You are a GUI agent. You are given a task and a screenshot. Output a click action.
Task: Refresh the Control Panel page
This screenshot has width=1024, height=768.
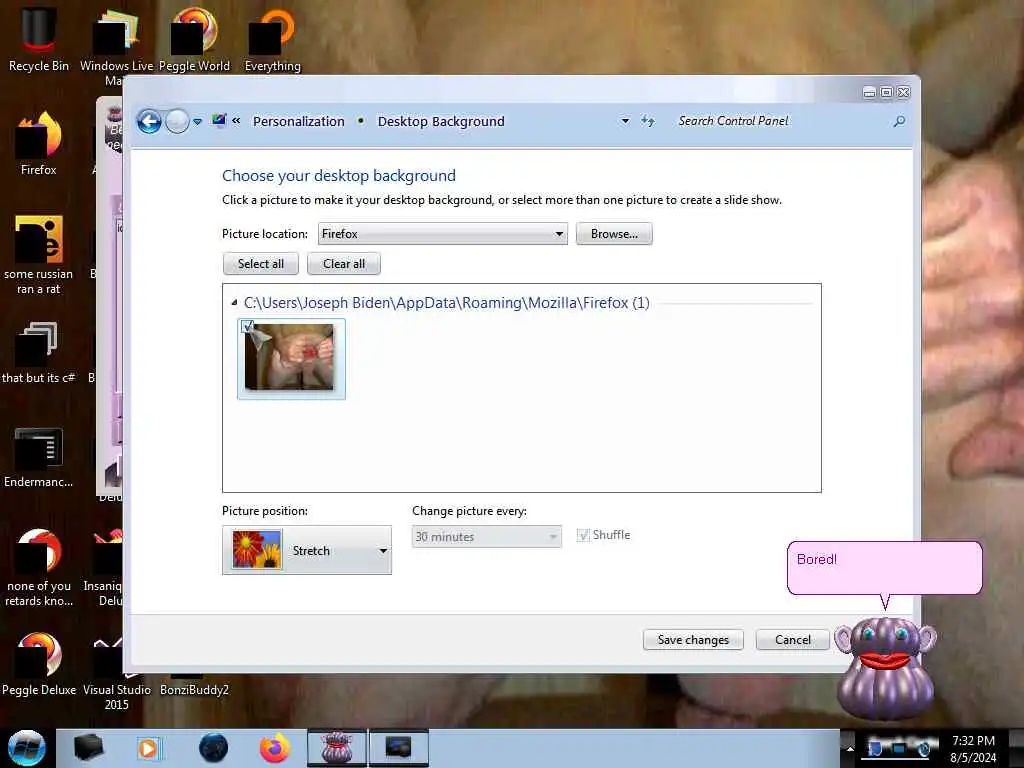click(648, 121)
